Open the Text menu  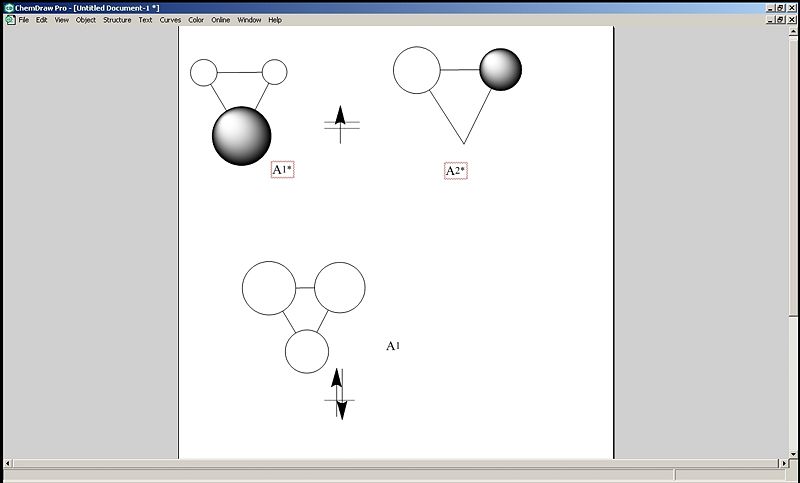[145, 20]
